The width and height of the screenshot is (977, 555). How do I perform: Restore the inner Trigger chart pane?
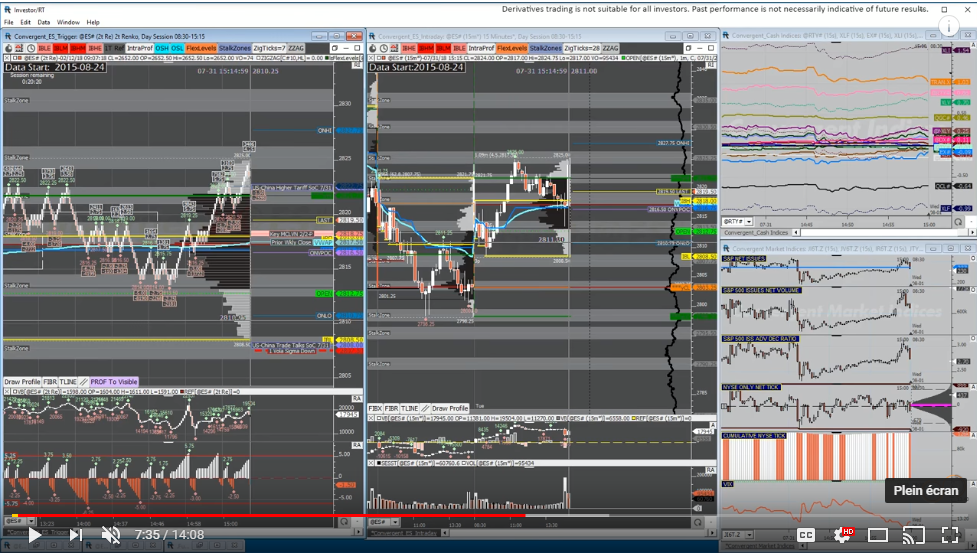(x=335, y=48)
